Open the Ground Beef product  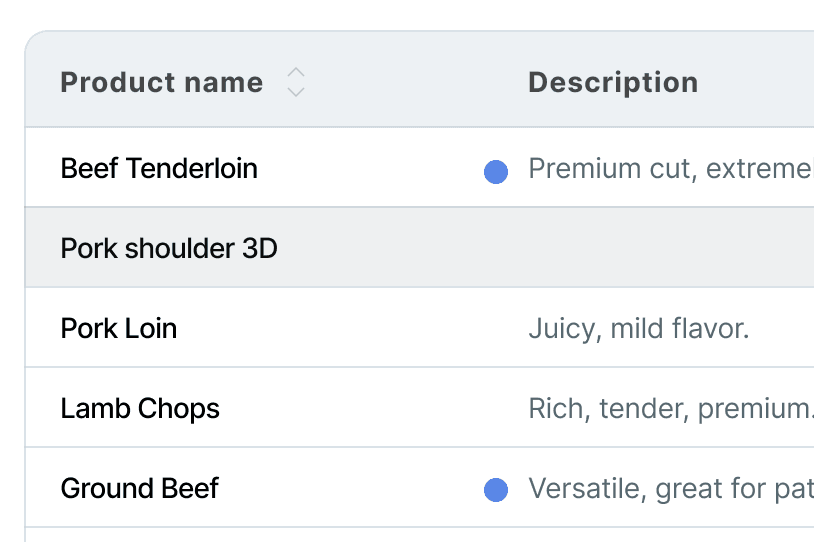140,489
